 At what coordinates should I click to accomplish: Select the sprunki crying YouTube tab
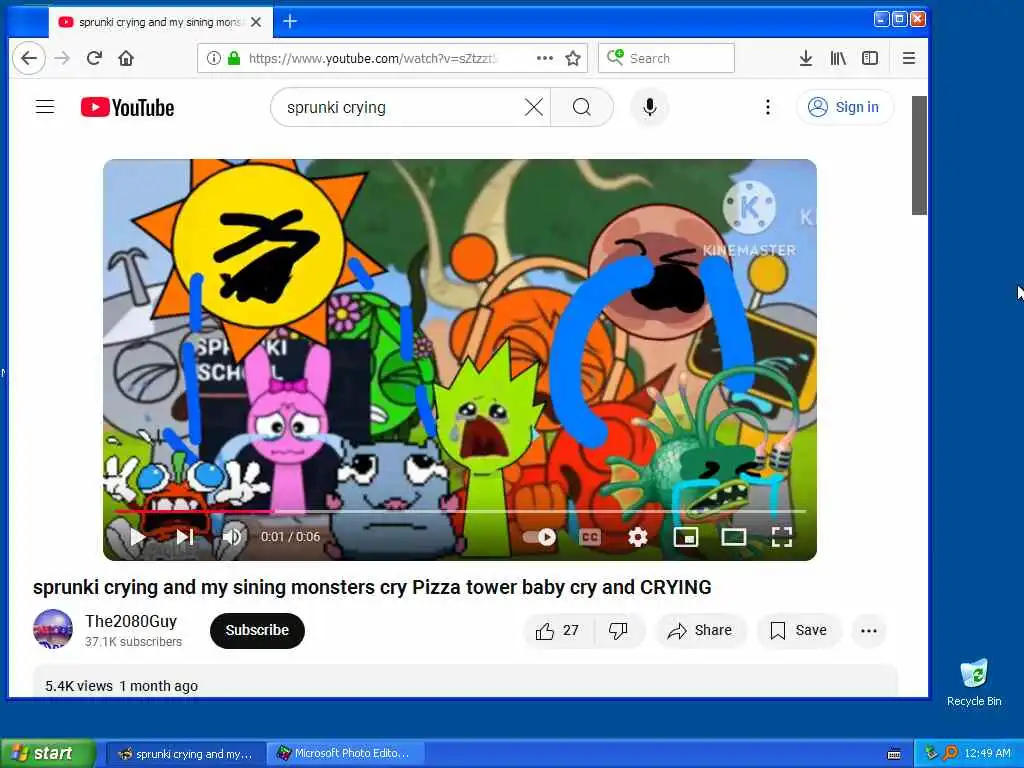[160, 22]
